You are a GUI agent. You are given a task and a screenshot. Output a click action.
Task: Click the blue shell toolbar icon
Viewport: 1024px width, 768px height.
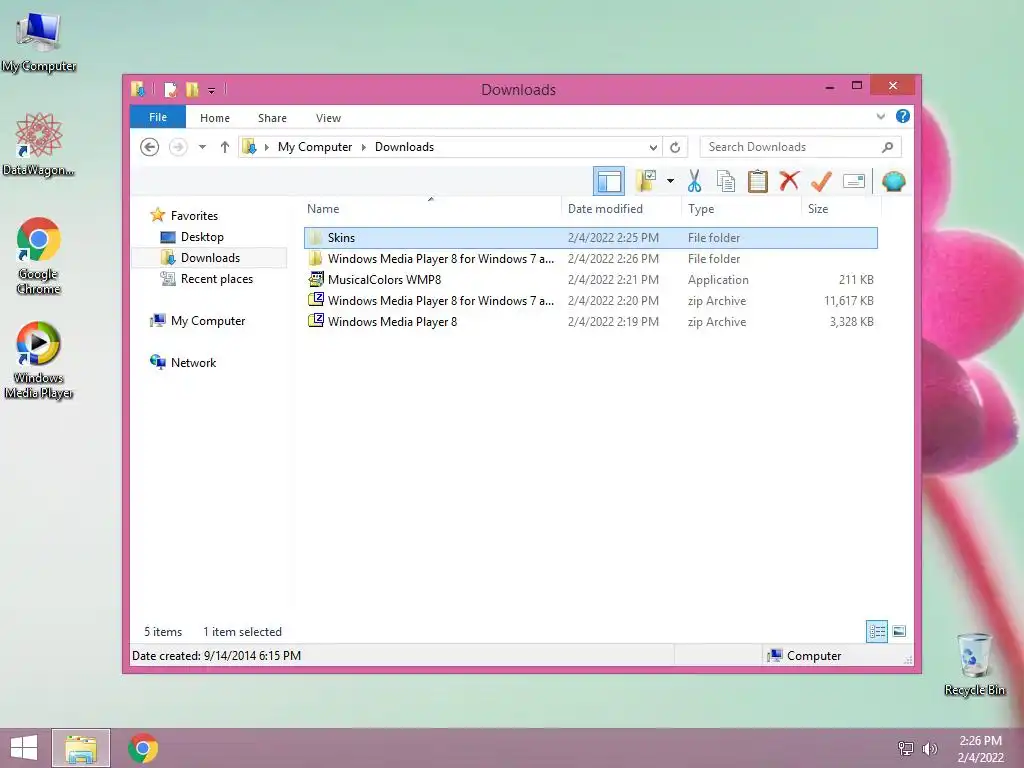point(893,181)
